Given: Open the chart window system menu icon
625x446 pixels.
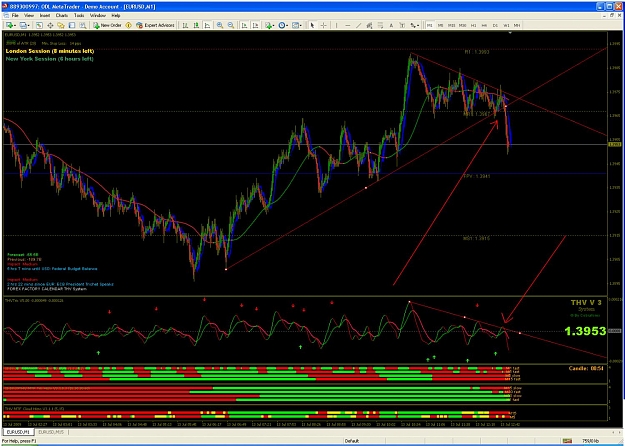Looking at the screenshot, I should tap(6, 15).
